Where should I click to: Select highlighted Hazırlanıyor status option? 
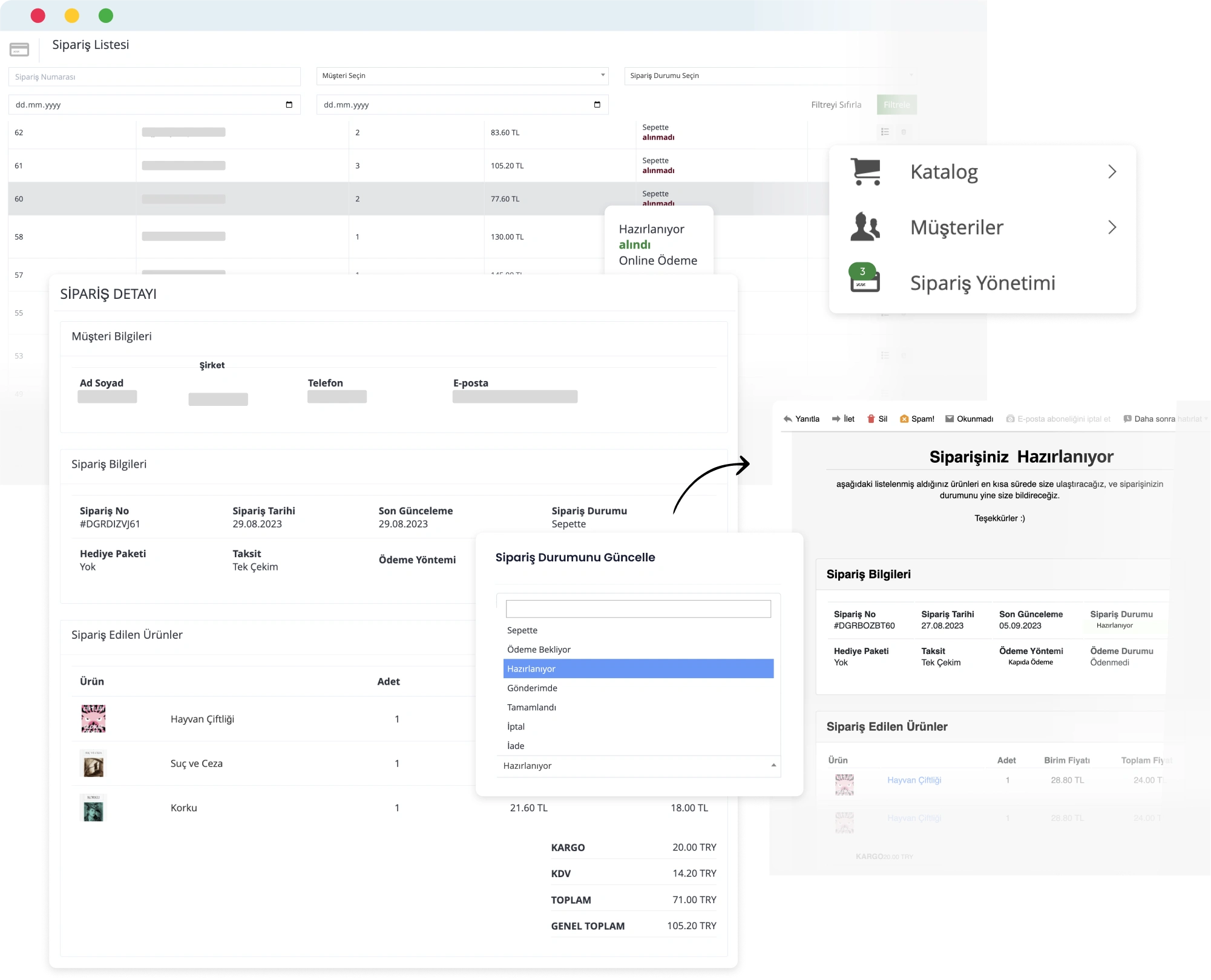click(x=638, y=668)
